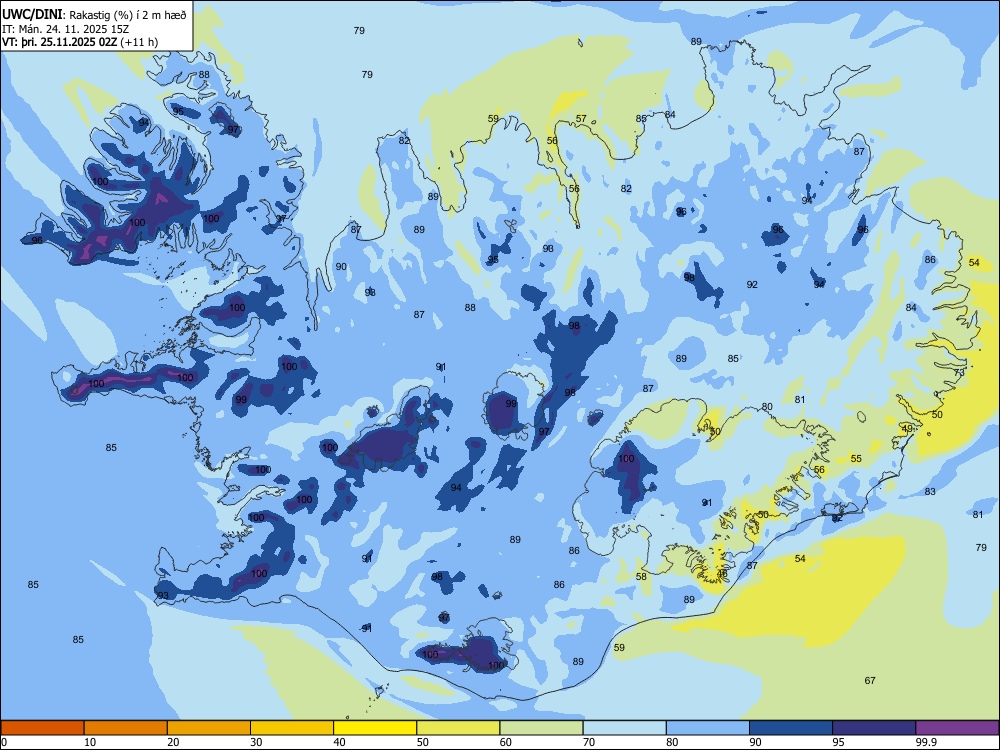This screenshot has height=750, width=1000.
Task: Click the '58' humidity value on the south glacier
Action: point(641,577)
